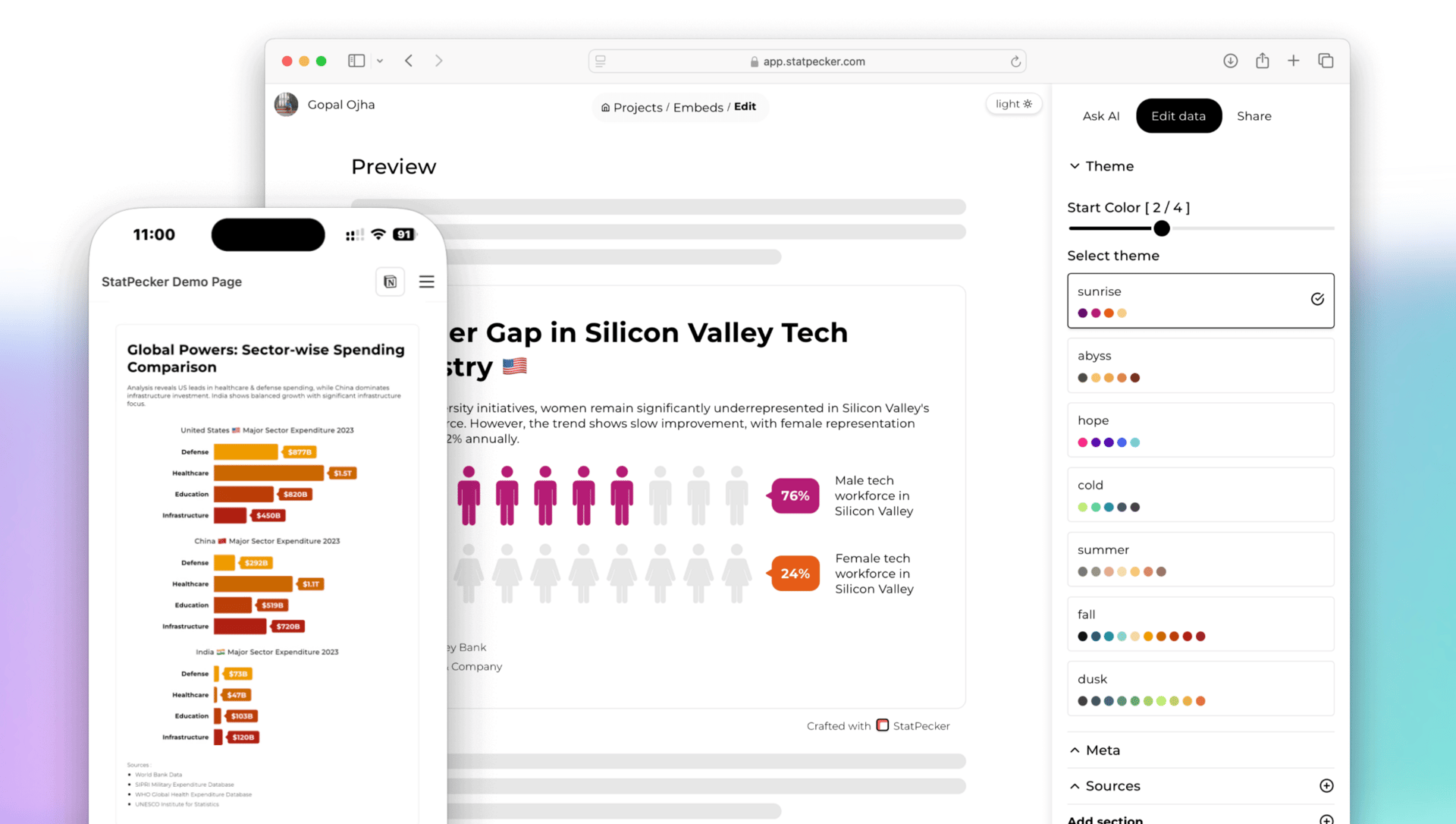
Task: Click StatPecker Demo Page title on phone
Action: tap(171, 281)
